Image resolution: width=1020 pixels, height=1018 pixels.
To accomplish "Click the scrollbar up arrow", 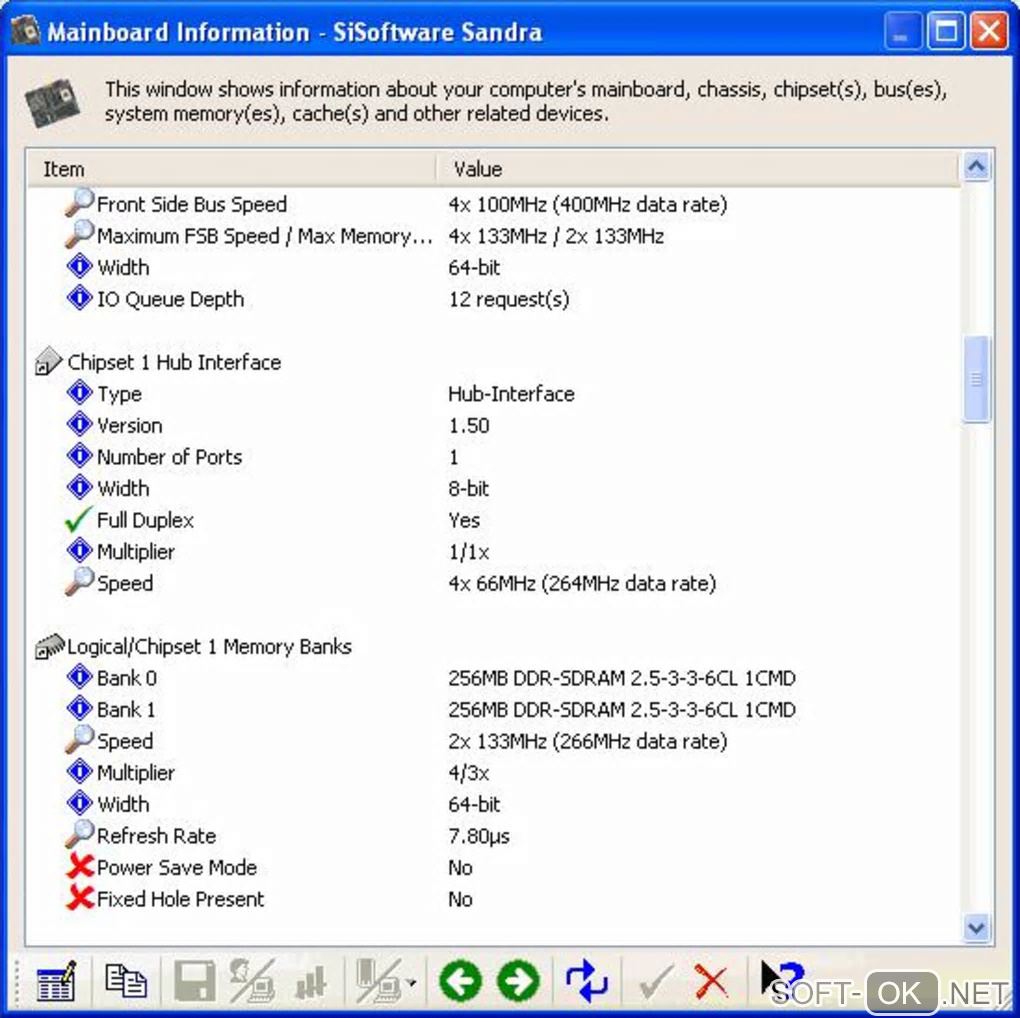I will click(x=976, y=167).
